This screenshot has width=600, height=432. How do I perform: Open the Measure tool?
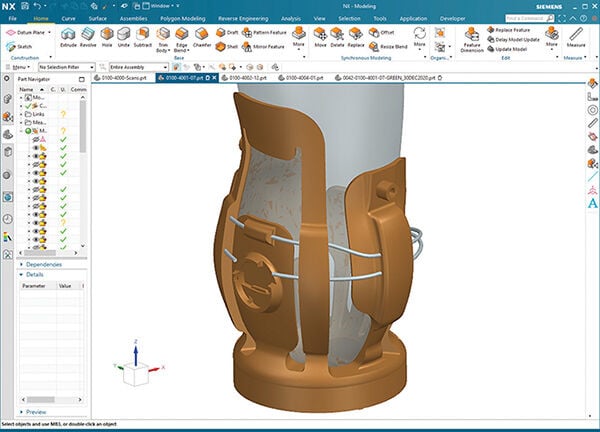click(x=576, y=38)
